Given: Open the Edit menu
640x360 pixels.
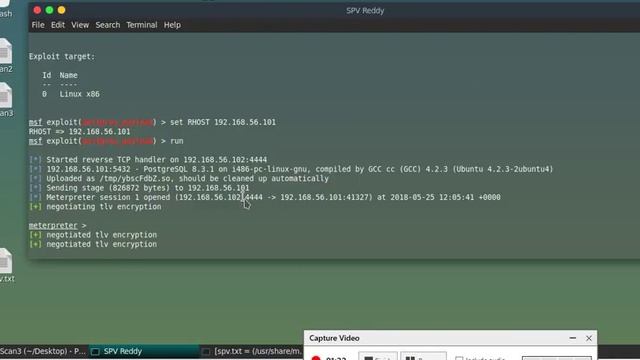Looking at the screenshot, I should coord(58,25).
